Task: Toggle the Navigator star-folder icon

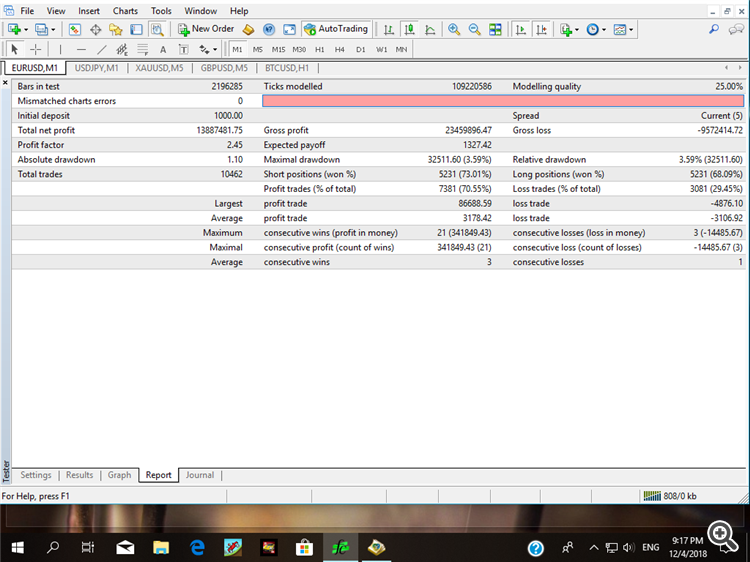Action: pos(116,30)
